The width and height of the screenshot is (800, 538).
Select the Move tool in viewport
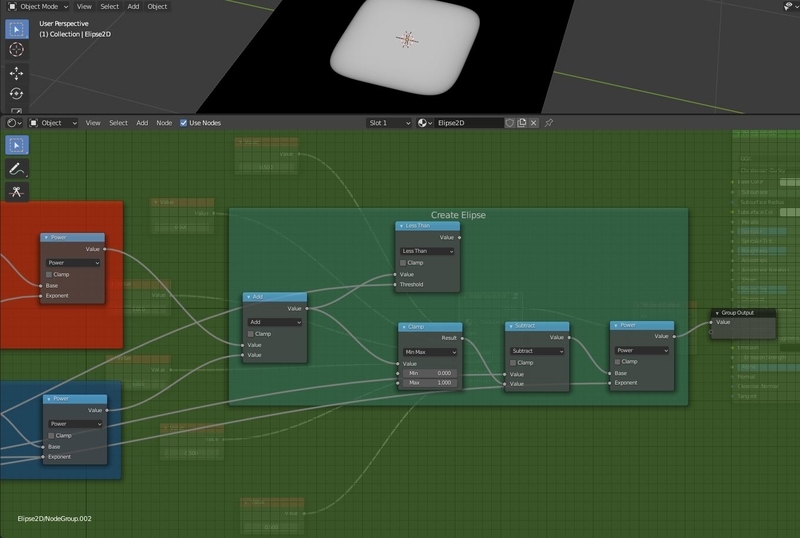click(17, 74)
